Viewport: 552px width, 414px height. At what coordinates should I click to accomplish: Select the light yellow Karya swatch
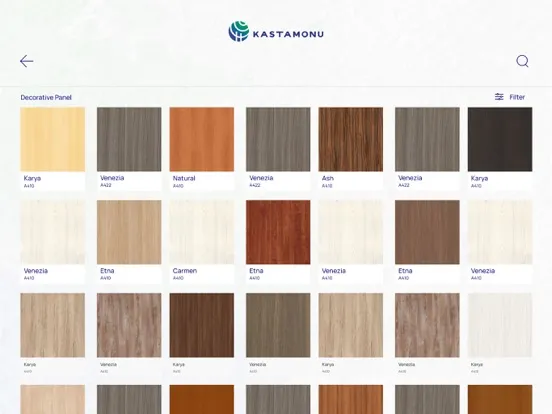pyautogui.click(x=52, y=139)
